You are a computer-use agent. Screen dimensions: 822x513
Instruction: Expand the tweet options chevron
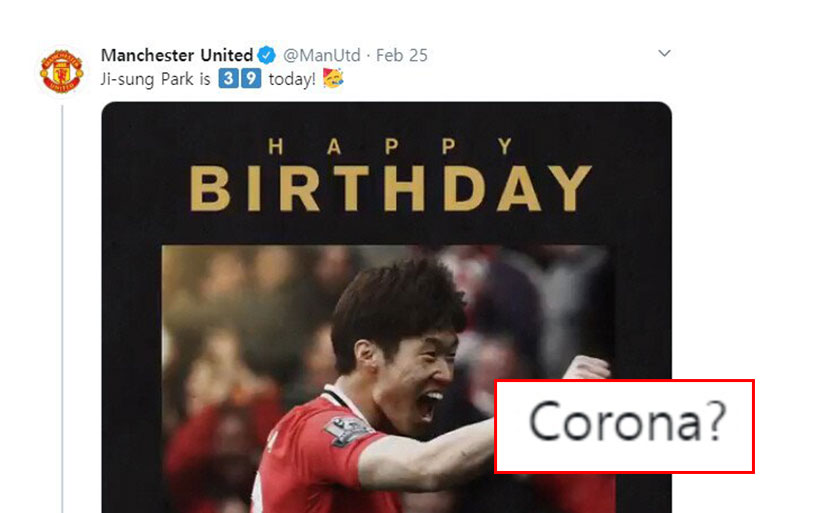(664, 53)
